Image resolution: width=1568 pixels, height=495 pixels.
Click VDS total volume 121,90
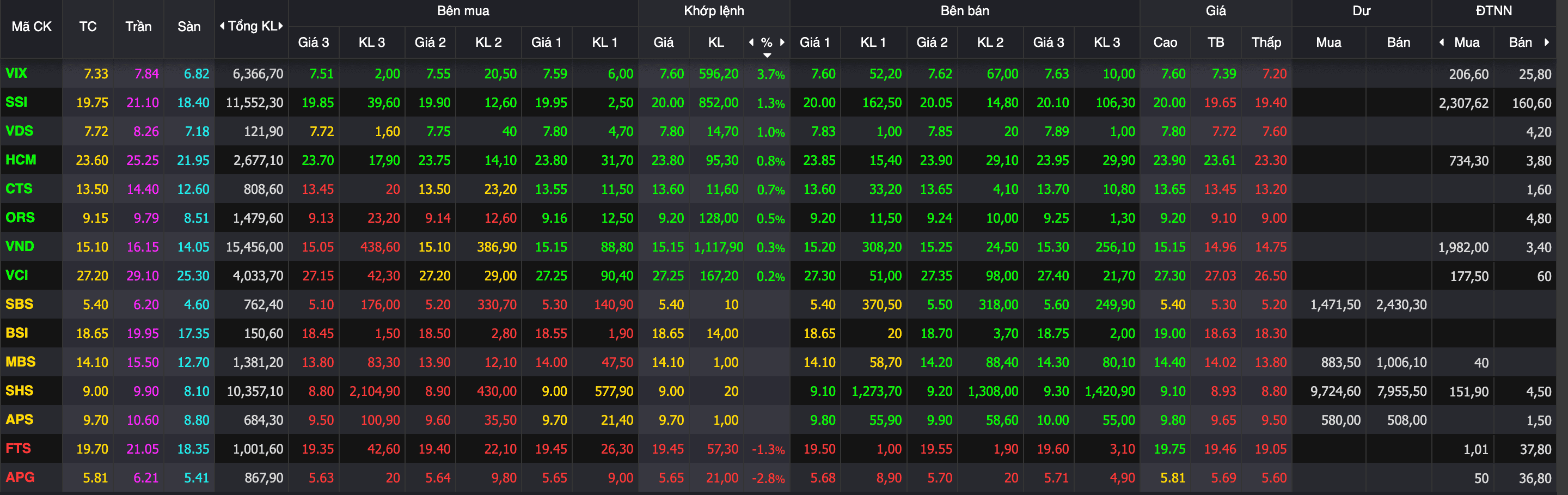(x=263, y=132)
